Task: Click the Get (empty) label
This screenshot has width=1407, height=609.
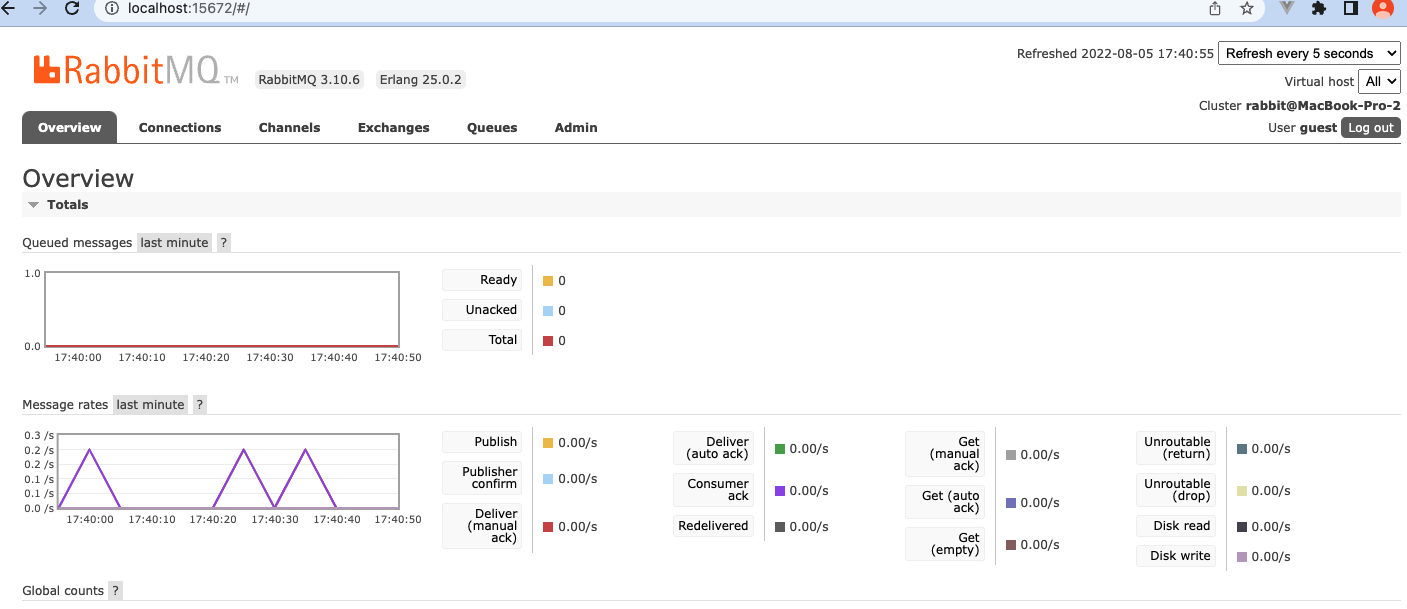Action: (945, 544)
